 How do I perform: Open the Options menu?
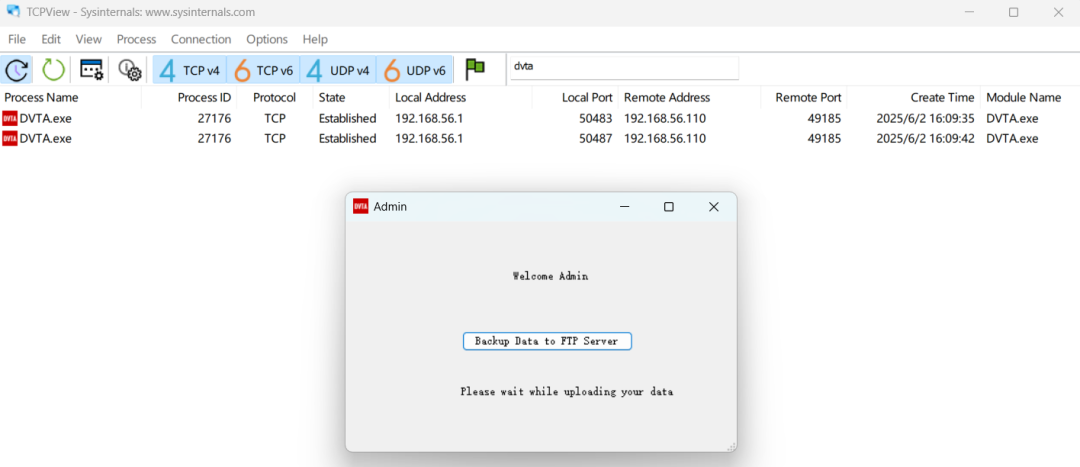(267, 39)
